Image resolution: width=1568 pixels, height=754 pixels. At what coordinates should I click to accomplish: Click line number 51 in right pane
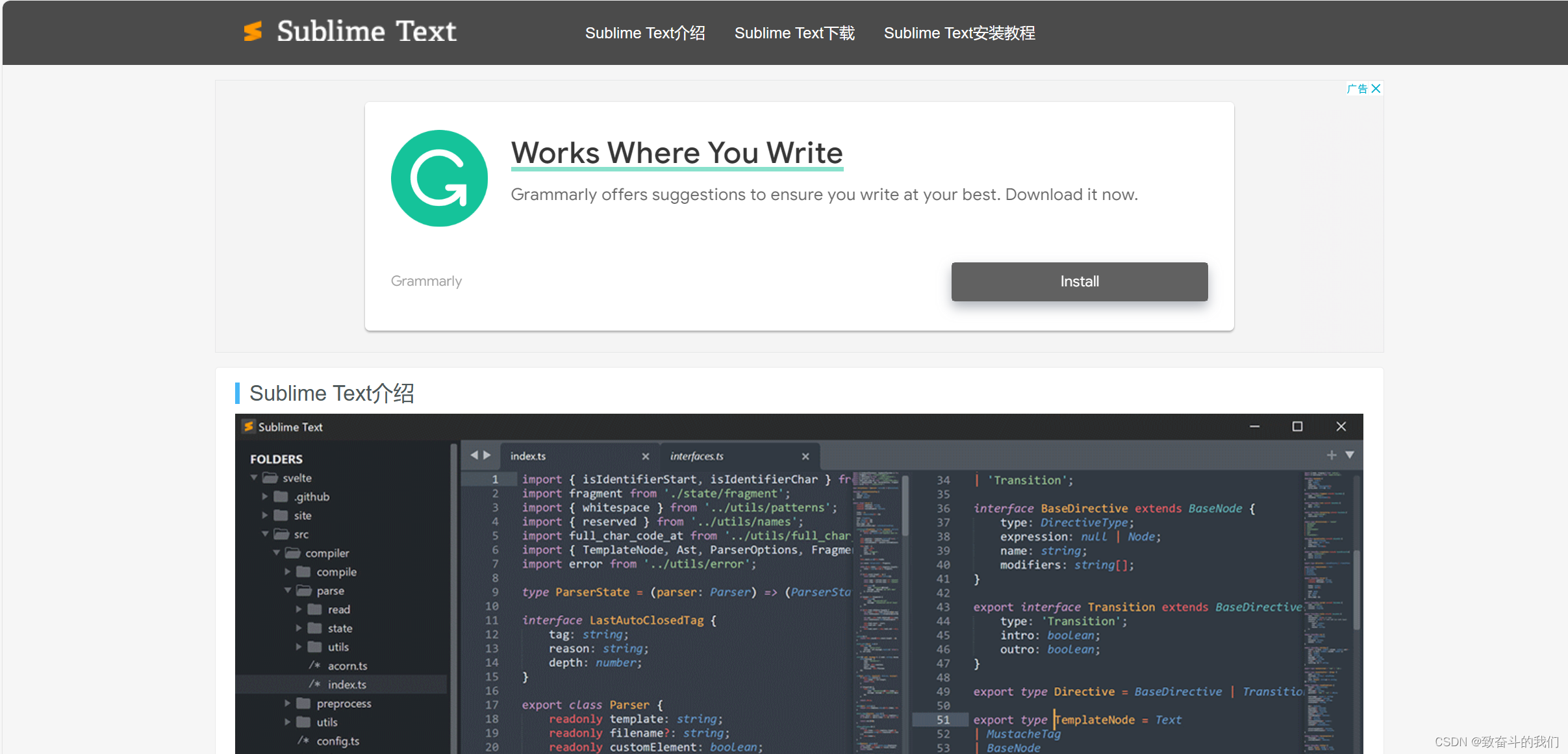click(x=943, y=720)
